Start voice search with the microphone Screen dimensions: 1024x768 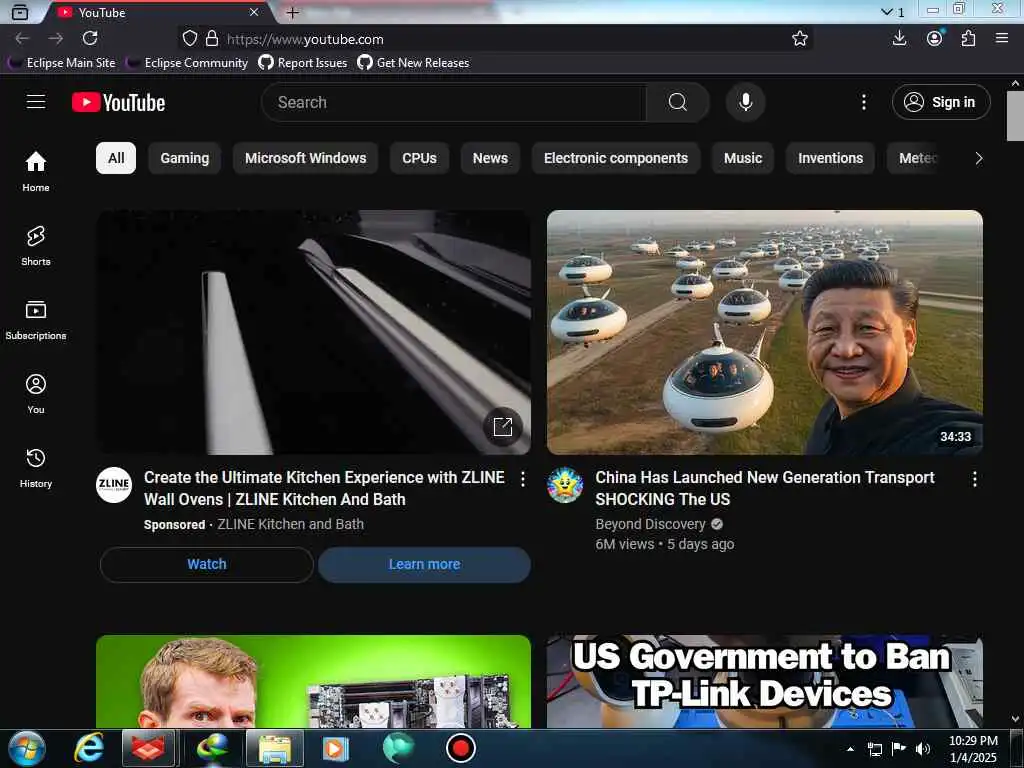pos(745,102)
